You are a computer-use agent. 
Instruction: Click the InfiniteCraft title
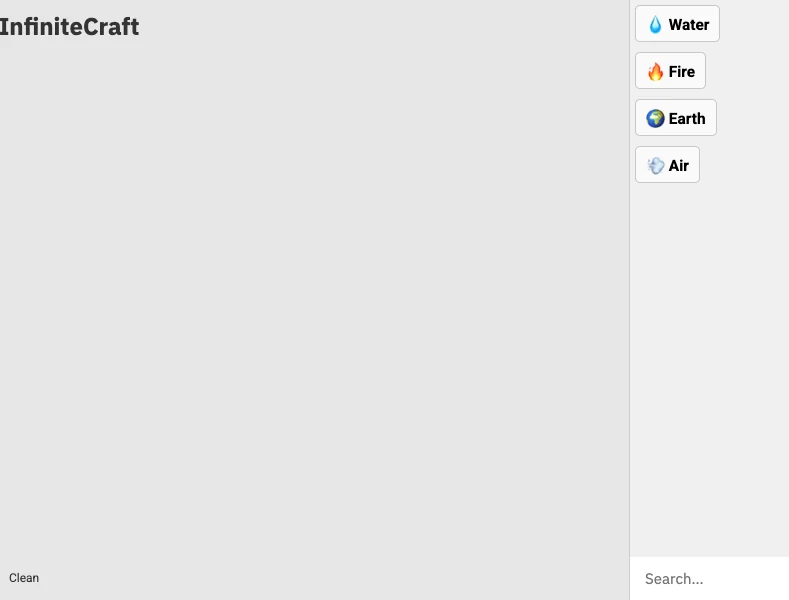[69, 27]
